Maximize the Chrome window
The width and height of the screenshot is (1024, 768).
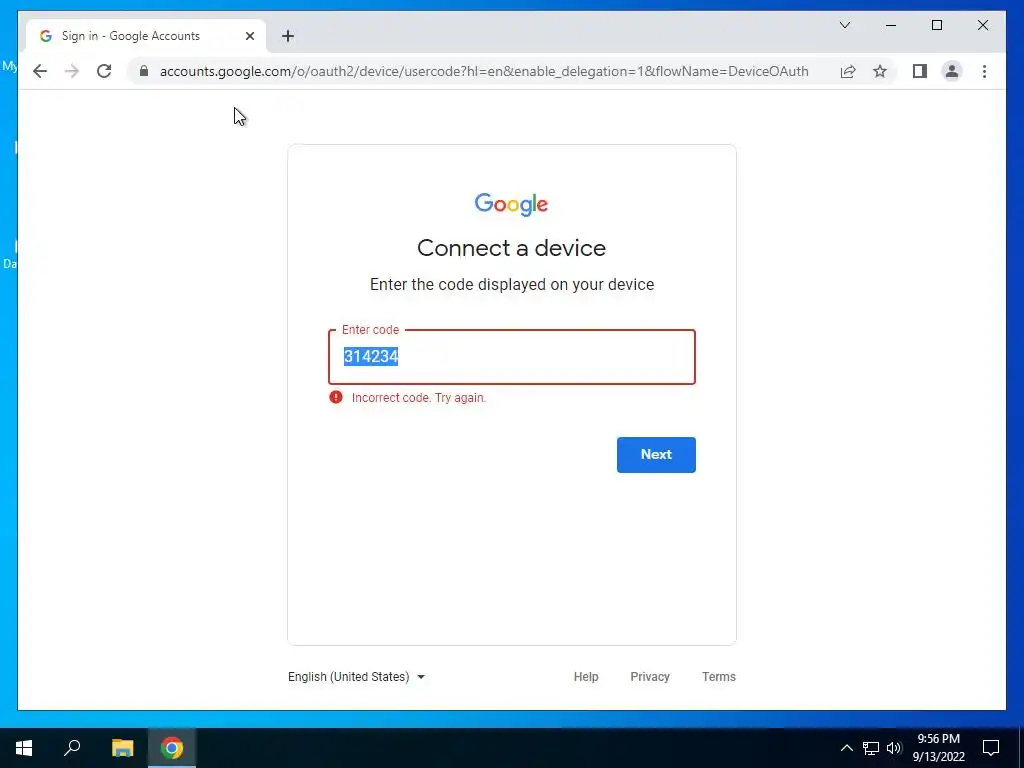click(936, 25)
